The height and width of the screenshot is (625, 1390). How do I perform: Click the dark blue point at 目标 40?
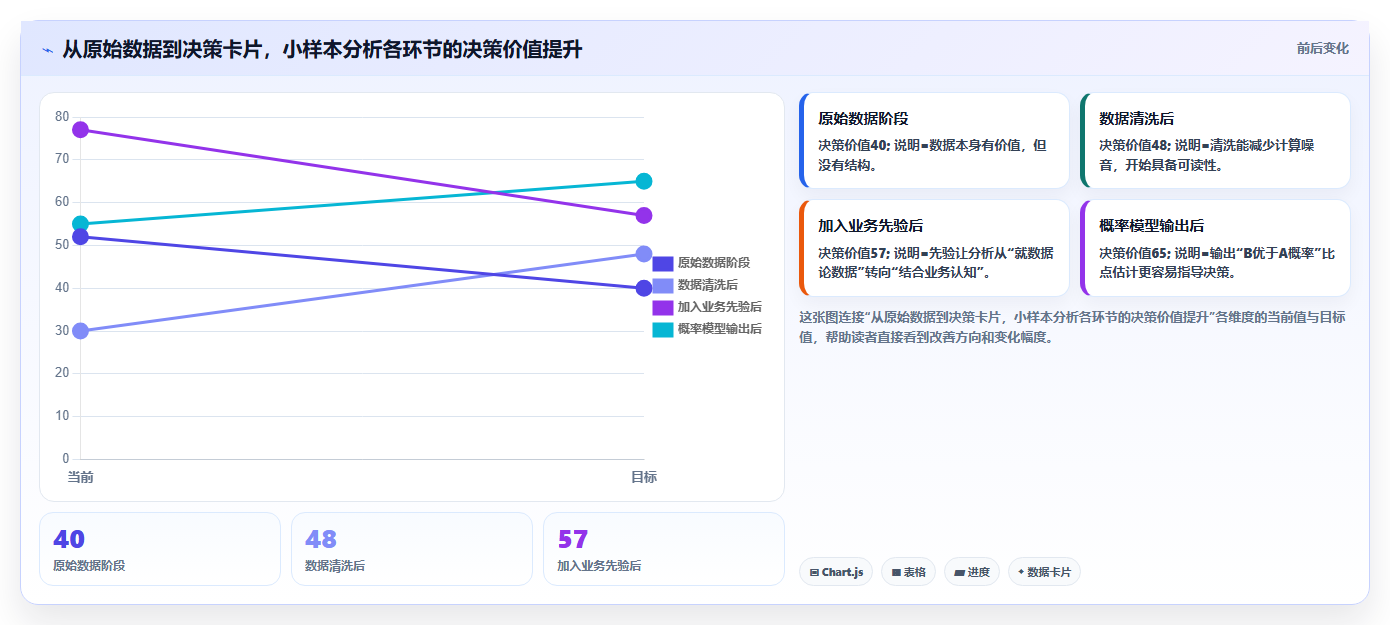[644, 288]
